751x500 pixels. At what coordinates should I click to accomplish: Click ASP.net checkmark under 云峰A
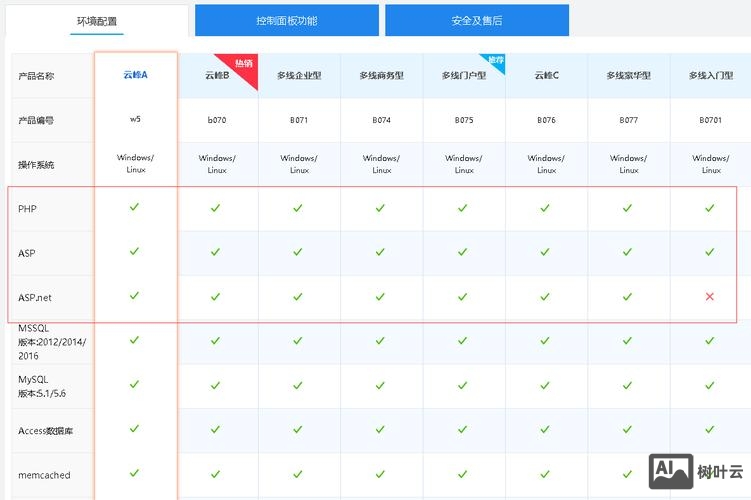[134, 295]
